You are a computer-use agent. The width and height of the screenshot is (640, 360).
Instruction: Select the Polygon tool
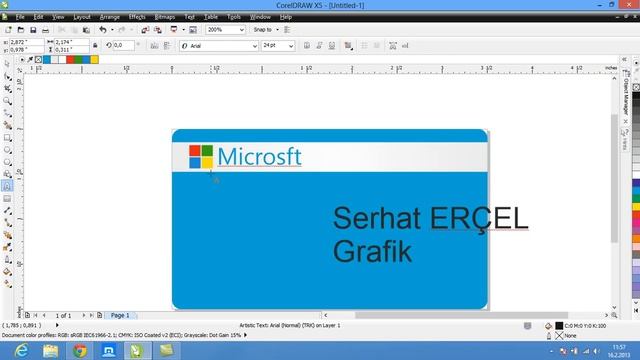(7, 162)
